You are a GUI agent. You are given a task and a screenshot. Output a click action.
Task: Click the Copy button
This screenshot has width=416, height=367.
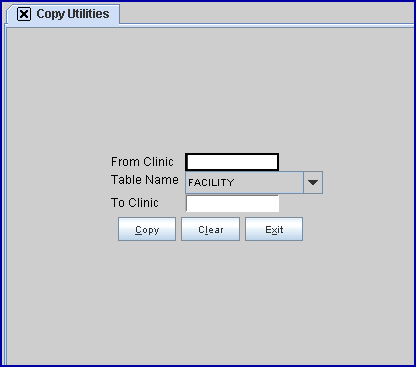147,229
